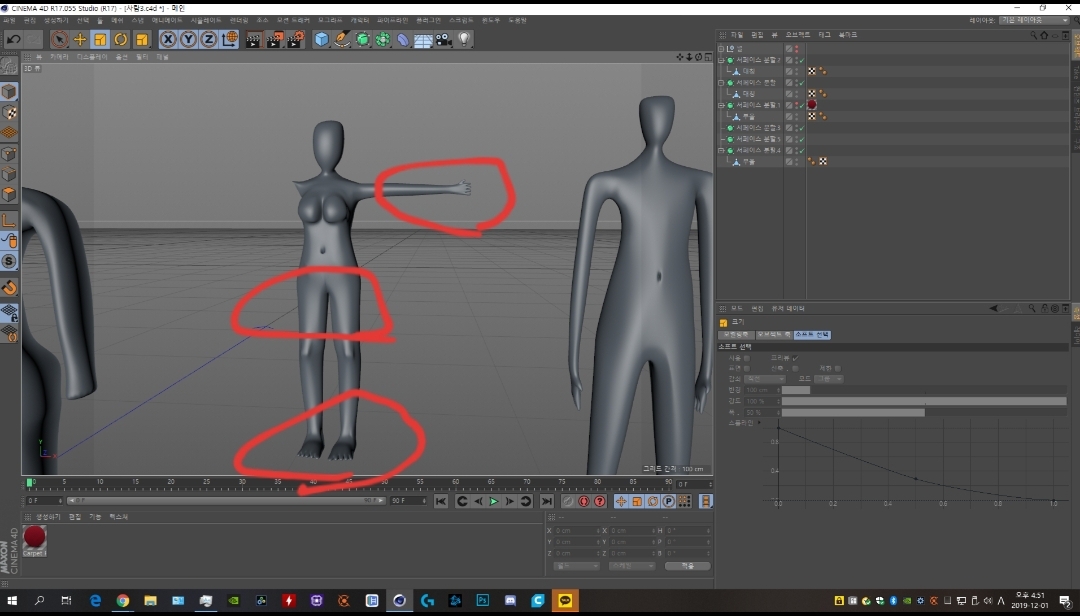
Task: Add a Camera object
Action: click(x=443, y=39)
